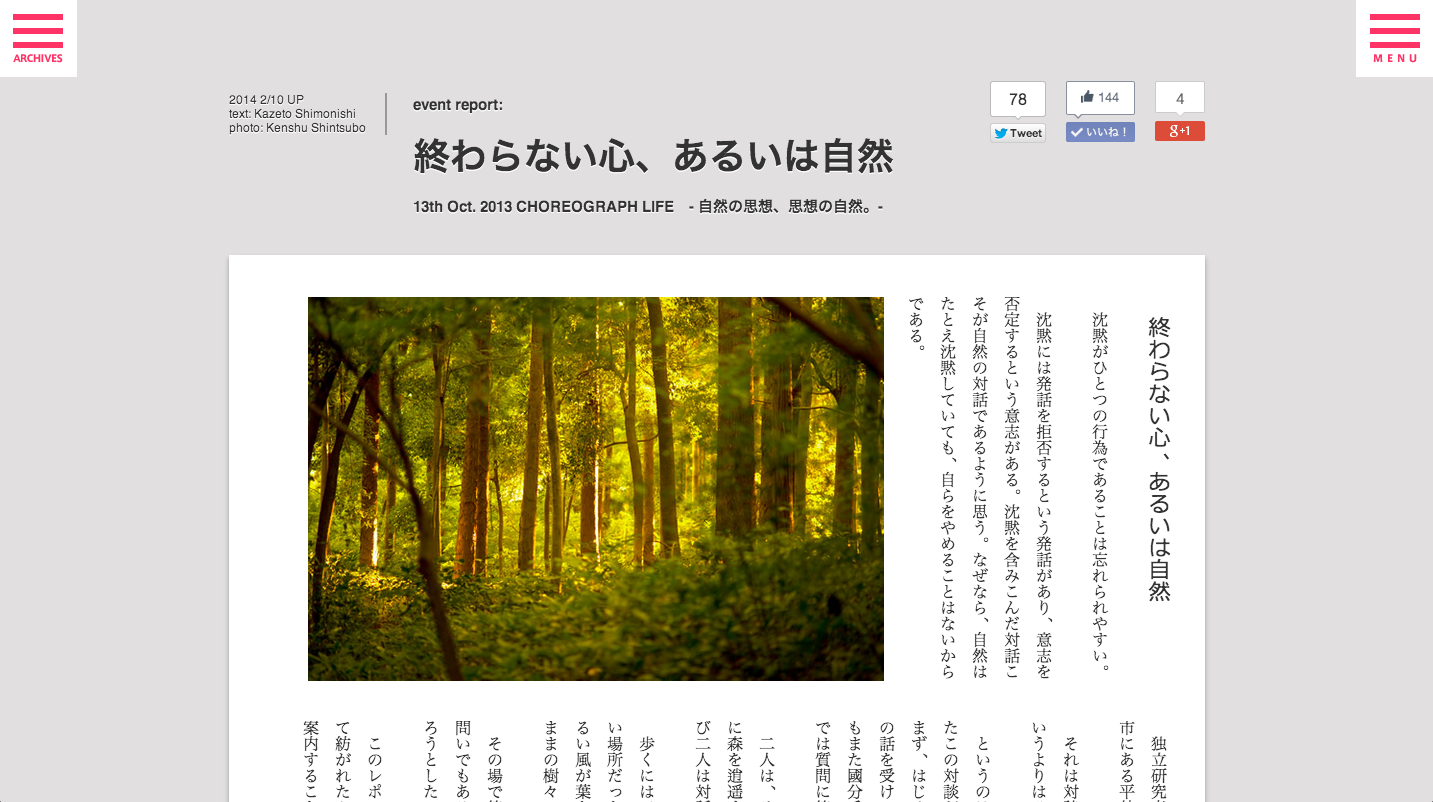1433x802 pixels.
Task: Click the 'photo: Kenshu Shintsubo' credit
Action: pyautogui.click(x=297, y=128)
